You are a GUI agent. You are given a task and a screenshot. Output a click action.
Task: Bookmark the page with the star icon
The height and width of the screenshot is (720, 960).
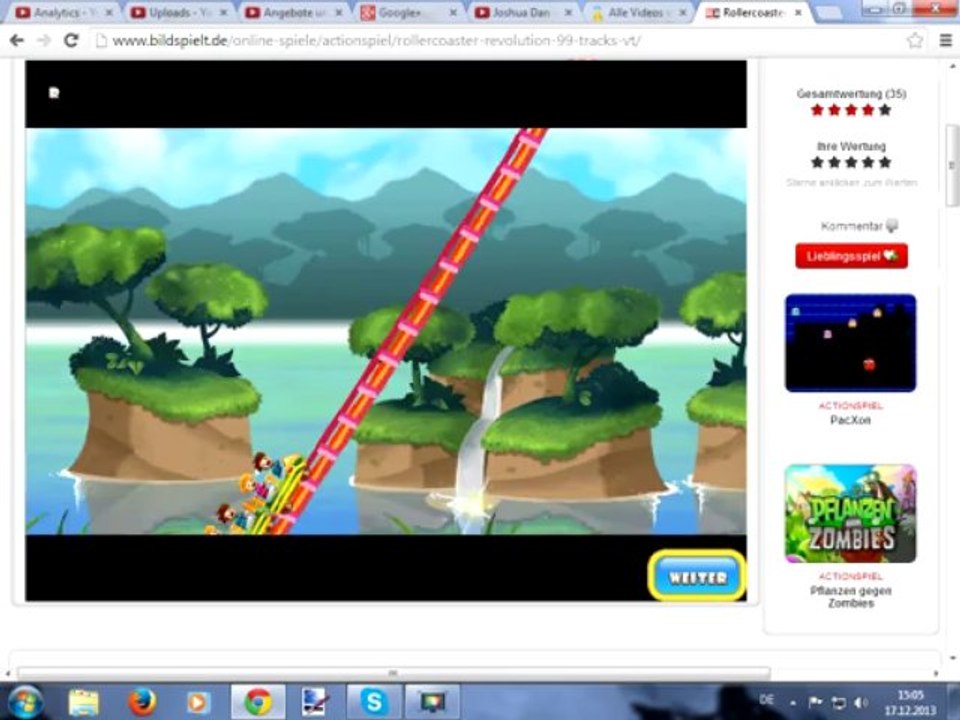point(915,40)
